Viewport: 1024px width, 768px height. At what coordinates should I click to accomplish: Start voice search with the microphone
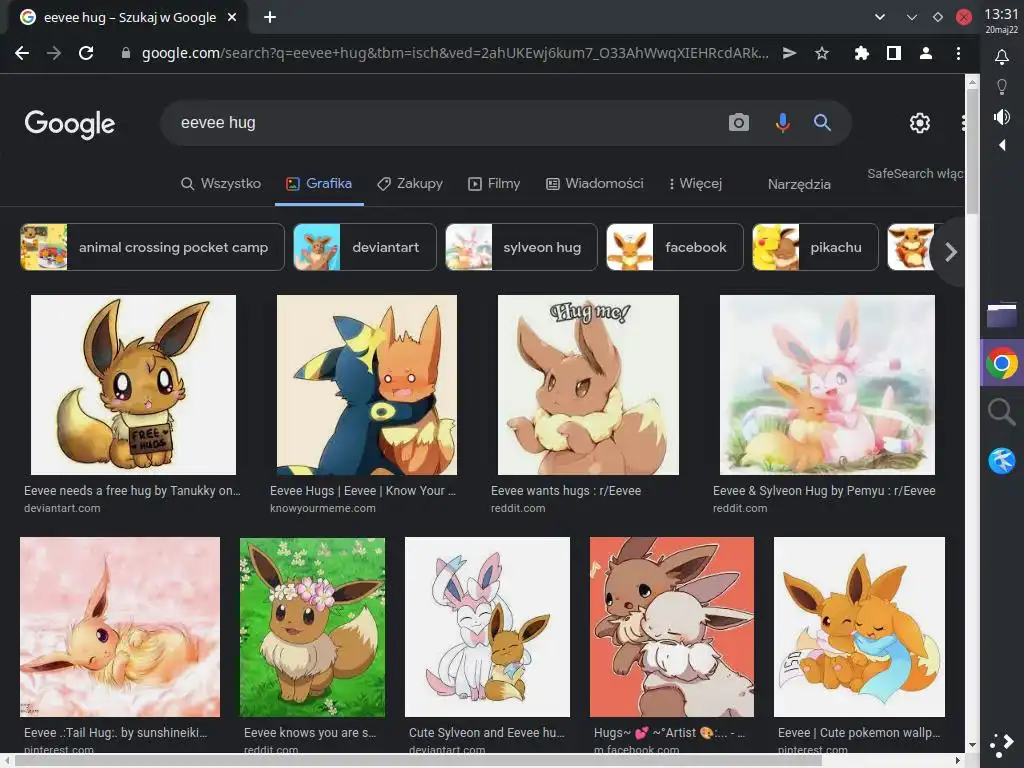coord(782,122)
